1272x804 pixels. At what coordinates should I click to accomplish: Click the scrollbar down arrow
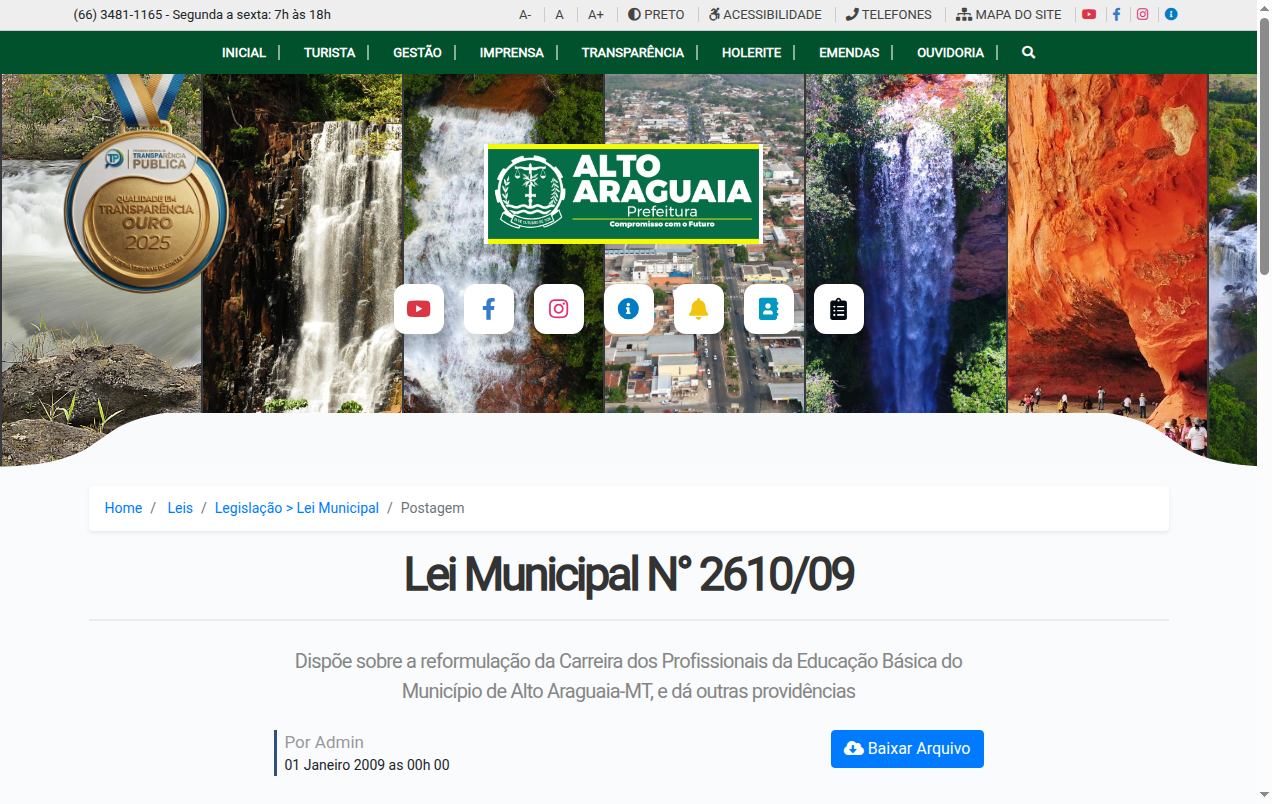click(1264, 796)
